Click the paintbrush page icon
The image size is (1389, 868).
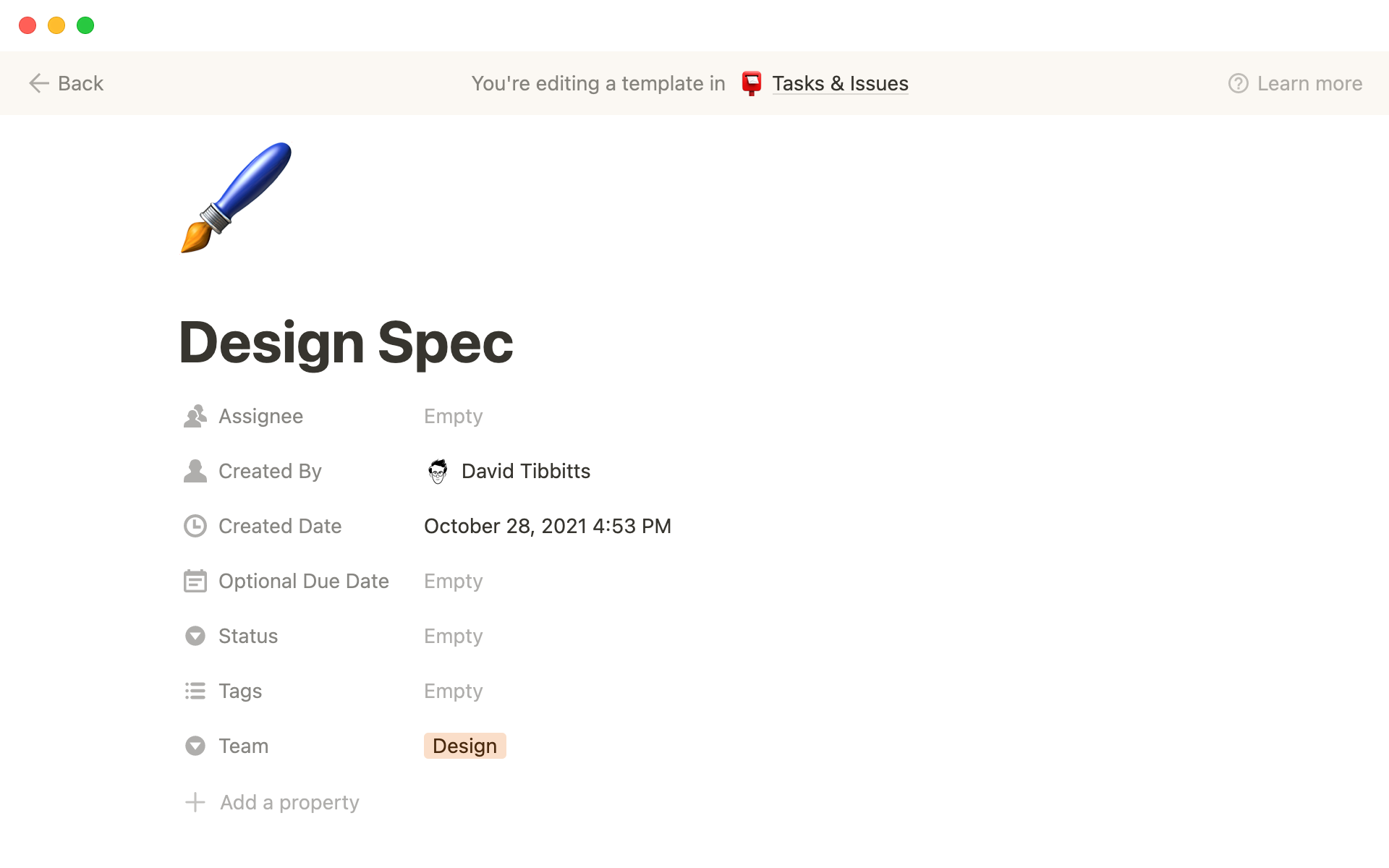tap(236, 197)
